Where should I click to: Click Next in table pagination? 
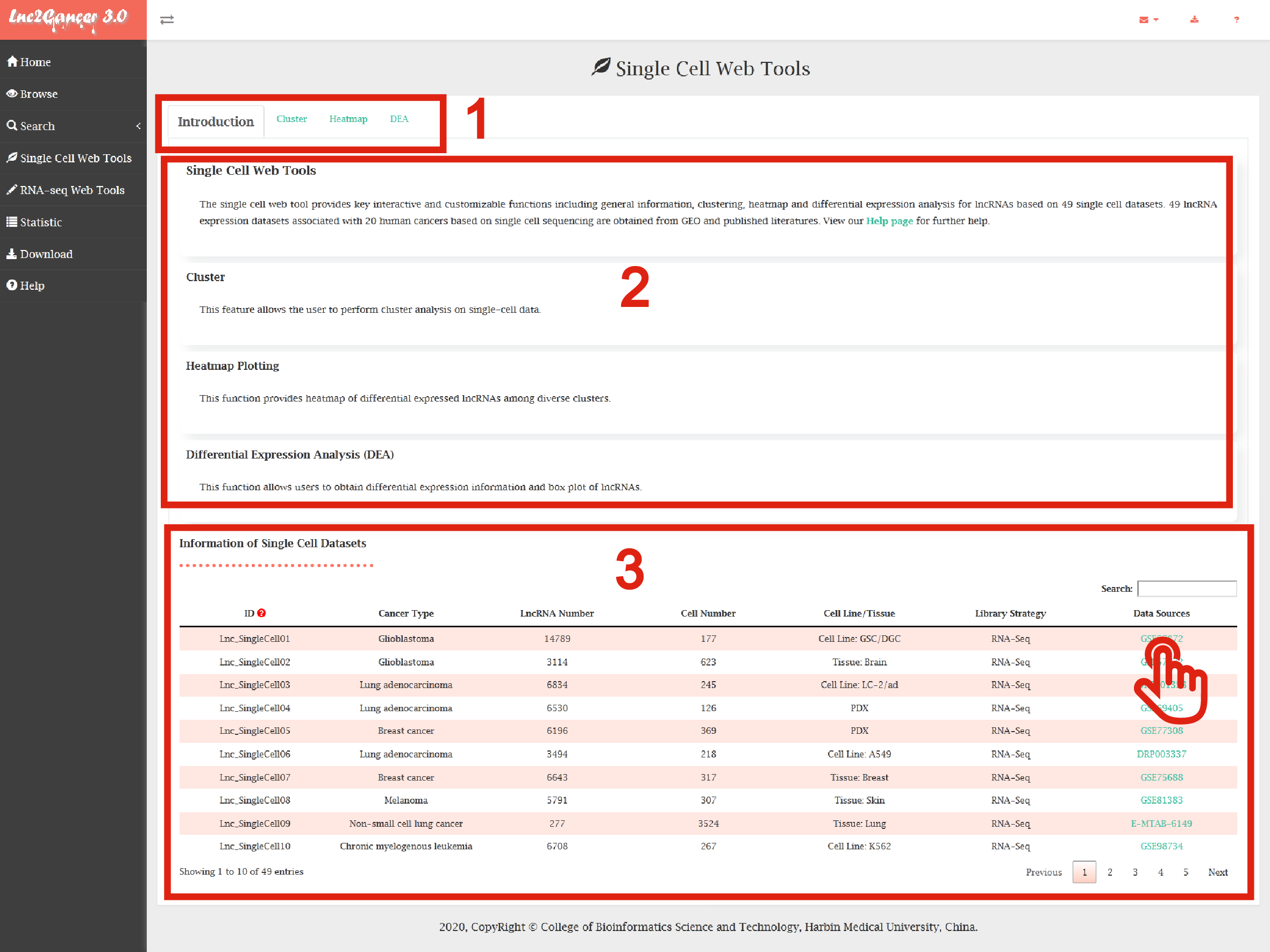1217,872
